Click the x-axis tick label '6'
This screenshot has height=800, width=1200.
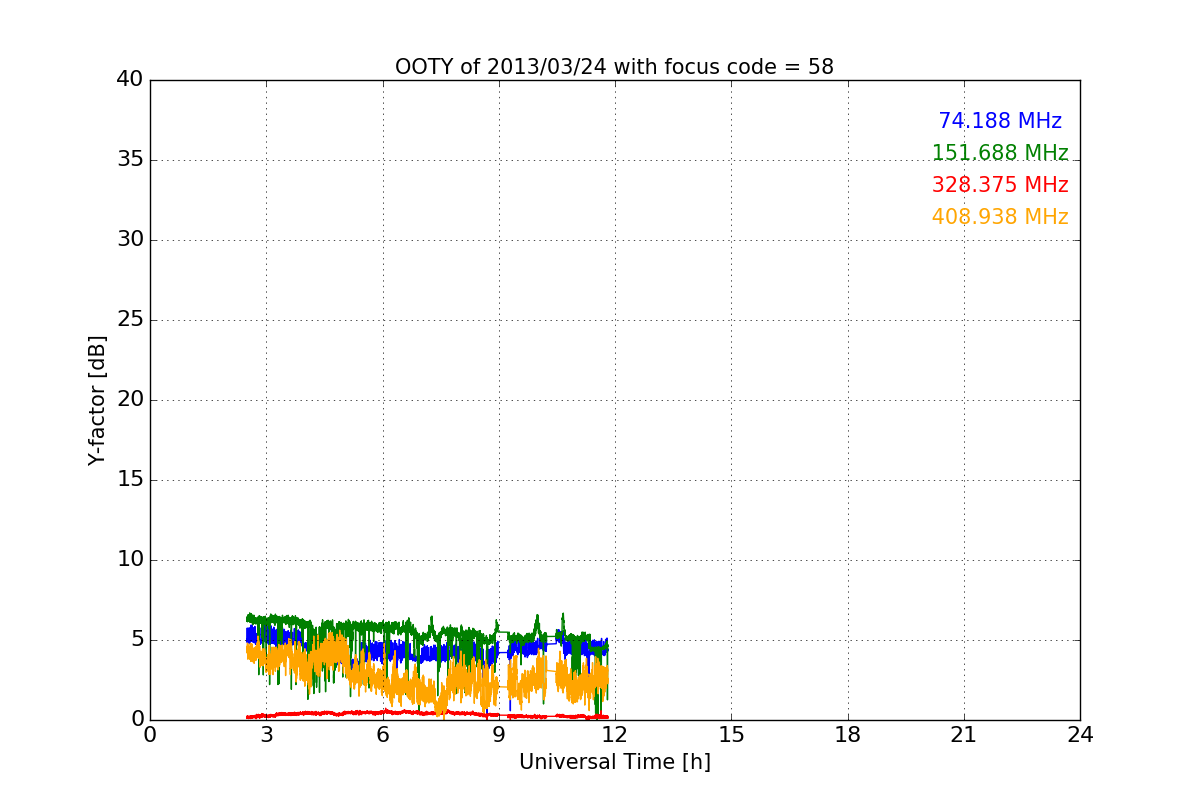(x=383, y=735)
